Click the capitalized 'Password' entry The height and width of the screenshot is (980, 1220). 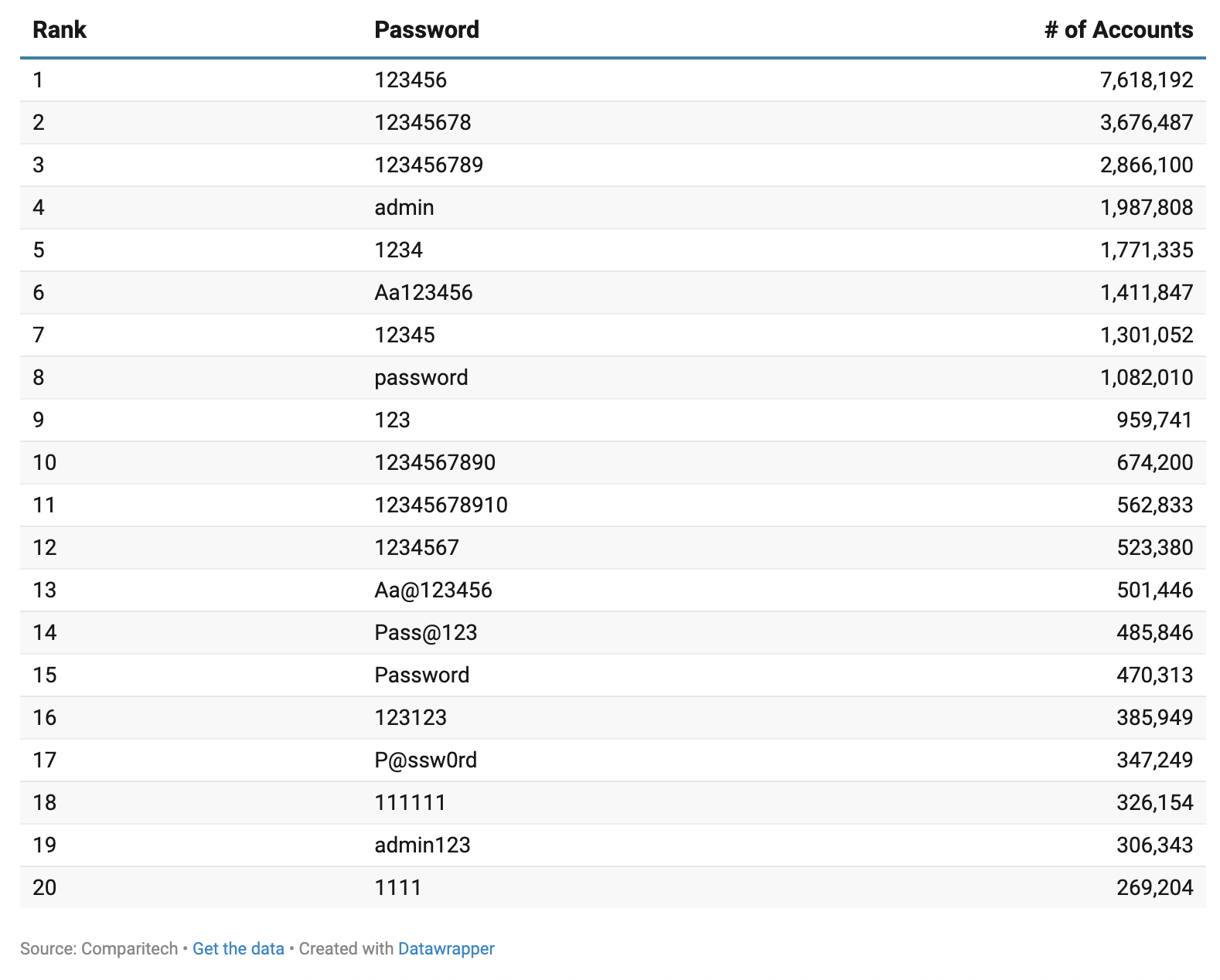point(422,675)
